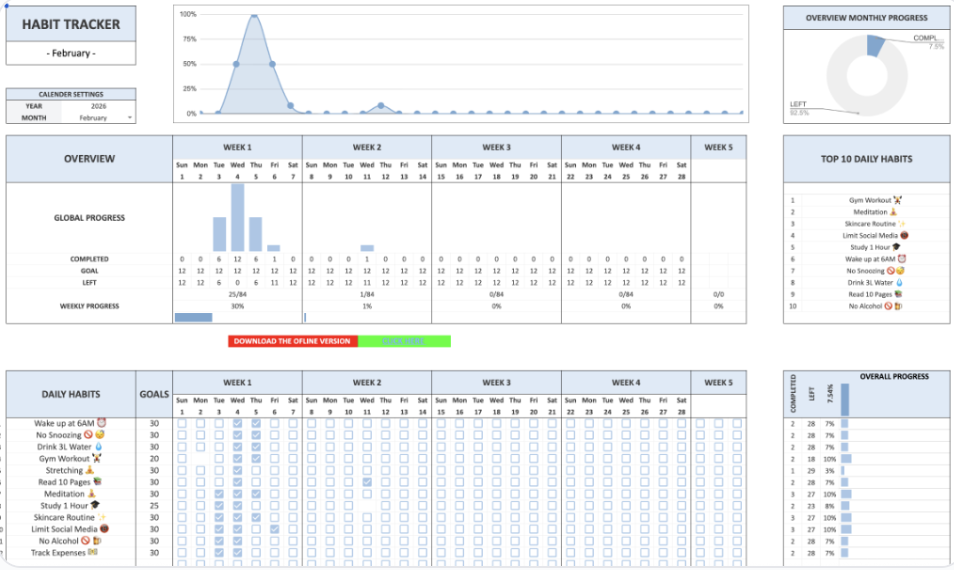The image size is (954, 570).
Task: Select the OVERALL PROGRESS heading
Action: [894, 377]
